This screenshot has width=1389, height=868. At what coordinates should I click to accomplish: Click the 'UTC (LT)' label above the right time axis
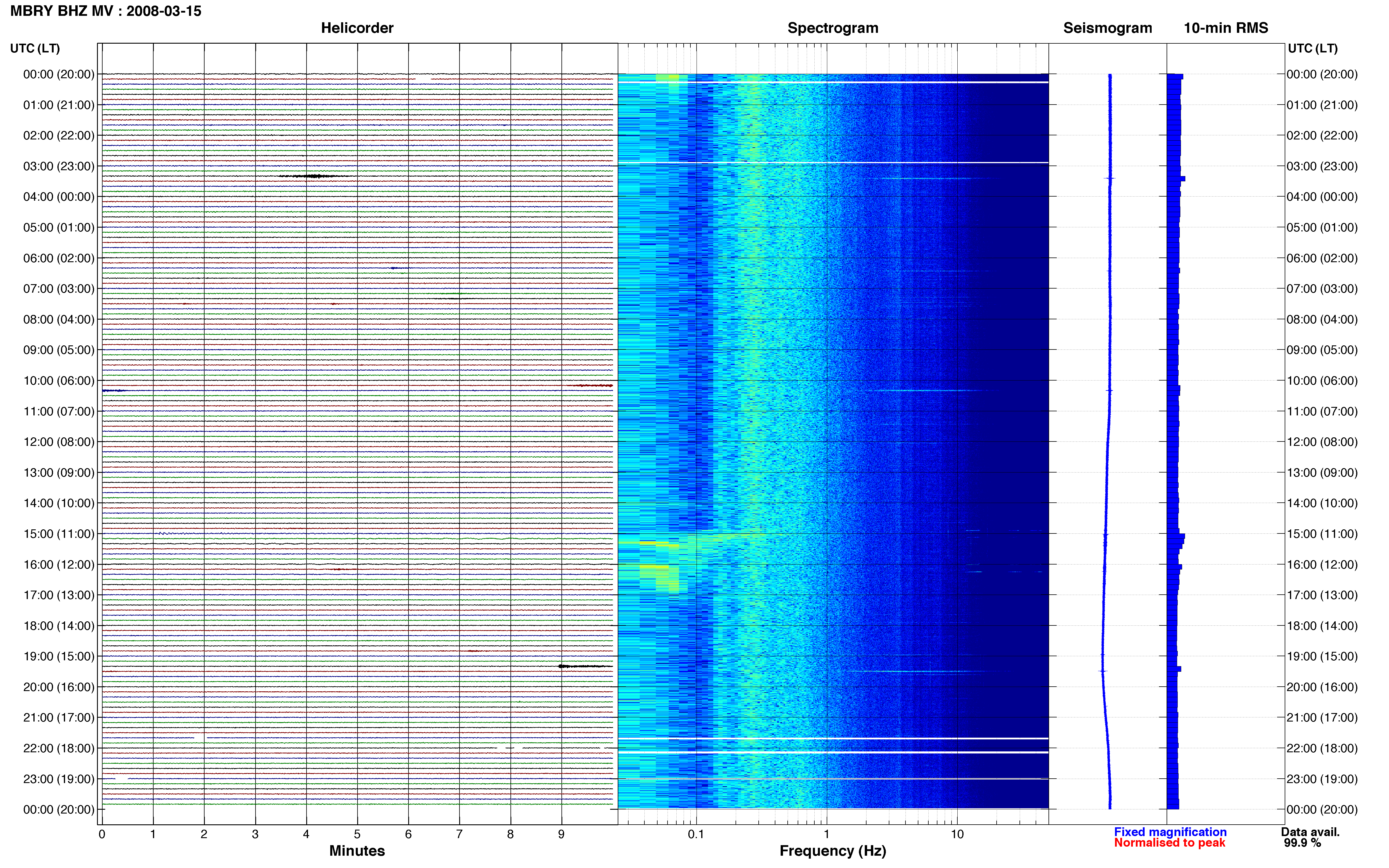point(1313,48)
